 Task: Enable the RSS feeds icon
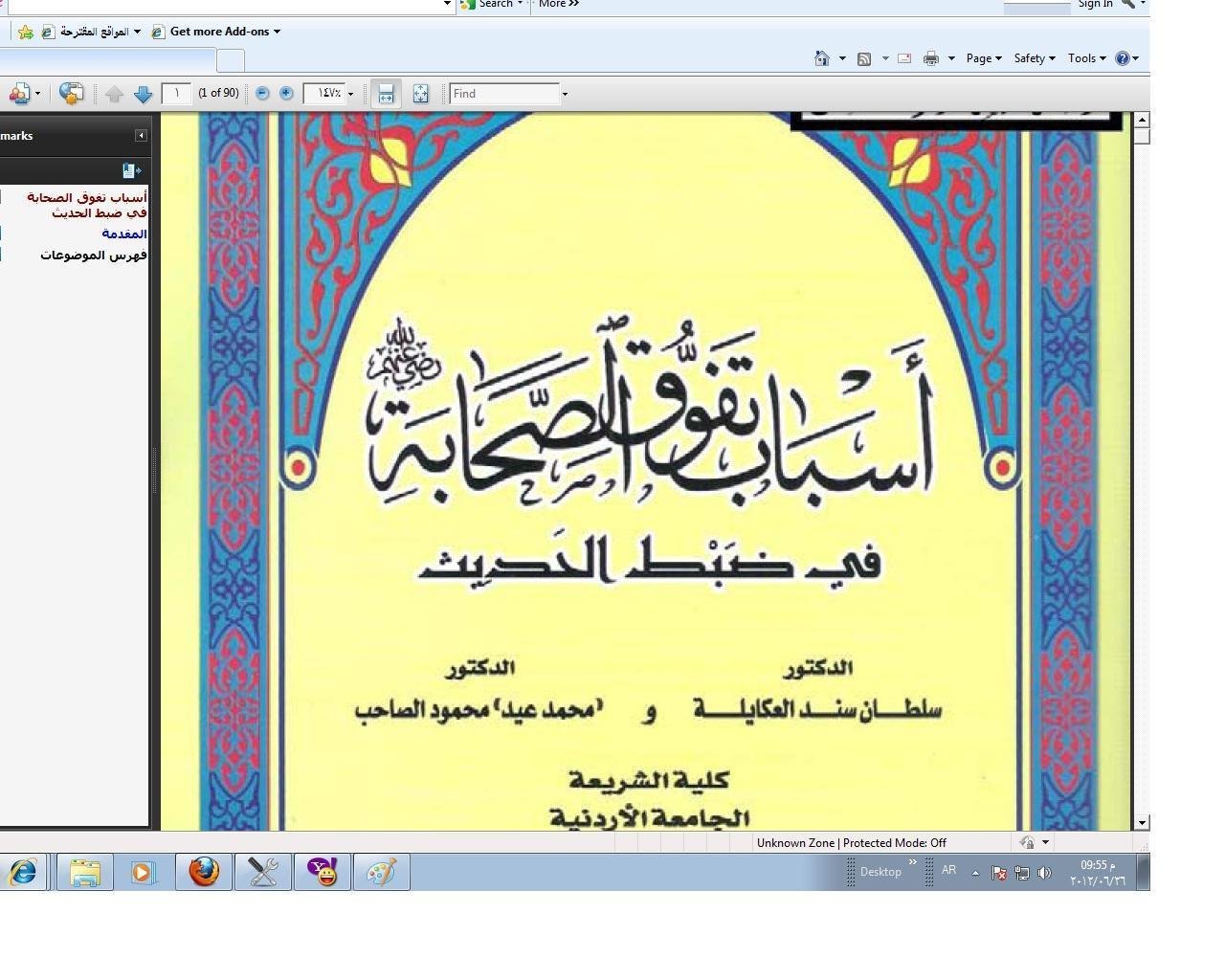(x=862, y=57)
